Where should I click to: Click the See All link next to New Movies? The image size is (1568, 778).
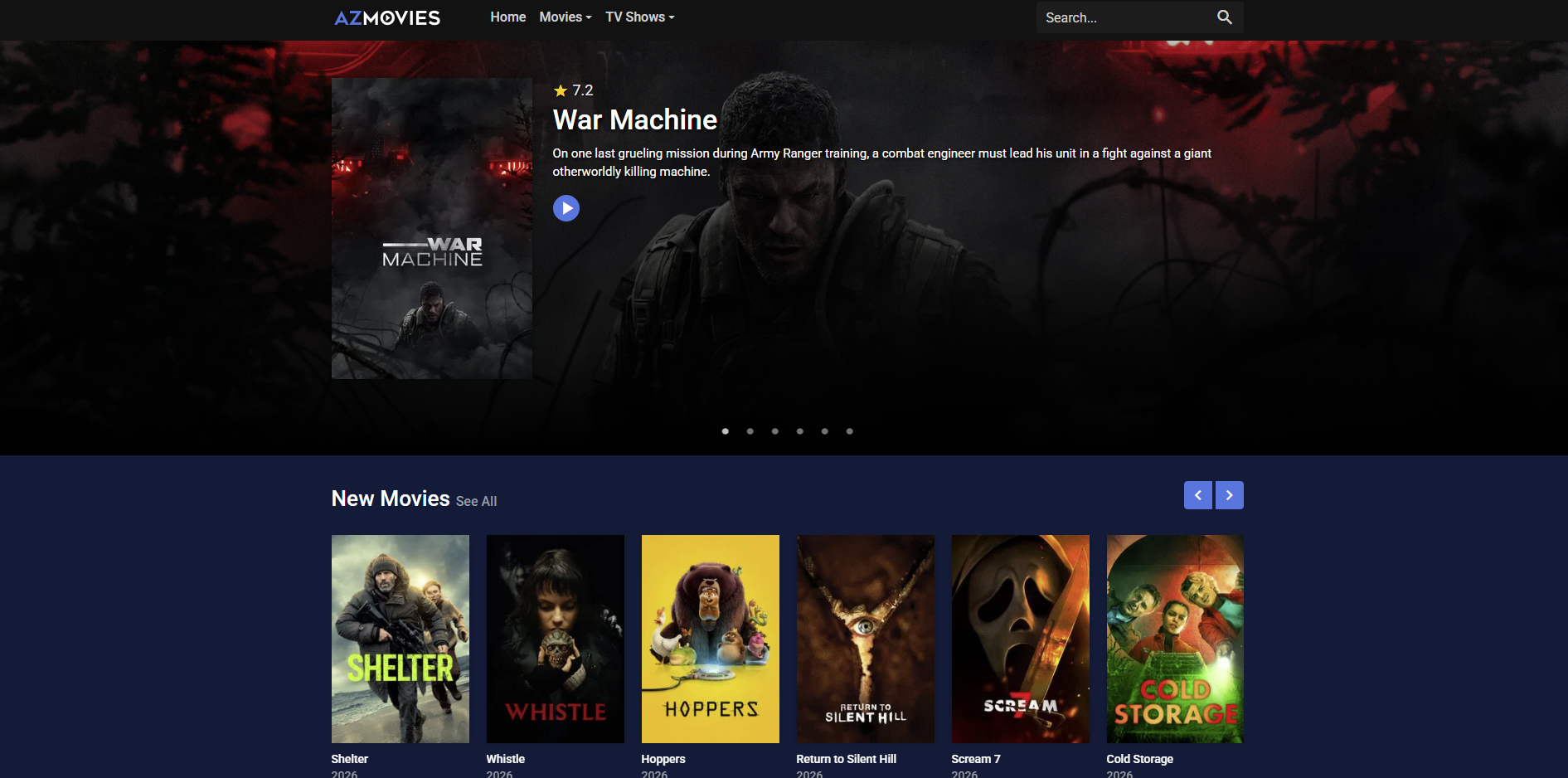tap(476, 501)
